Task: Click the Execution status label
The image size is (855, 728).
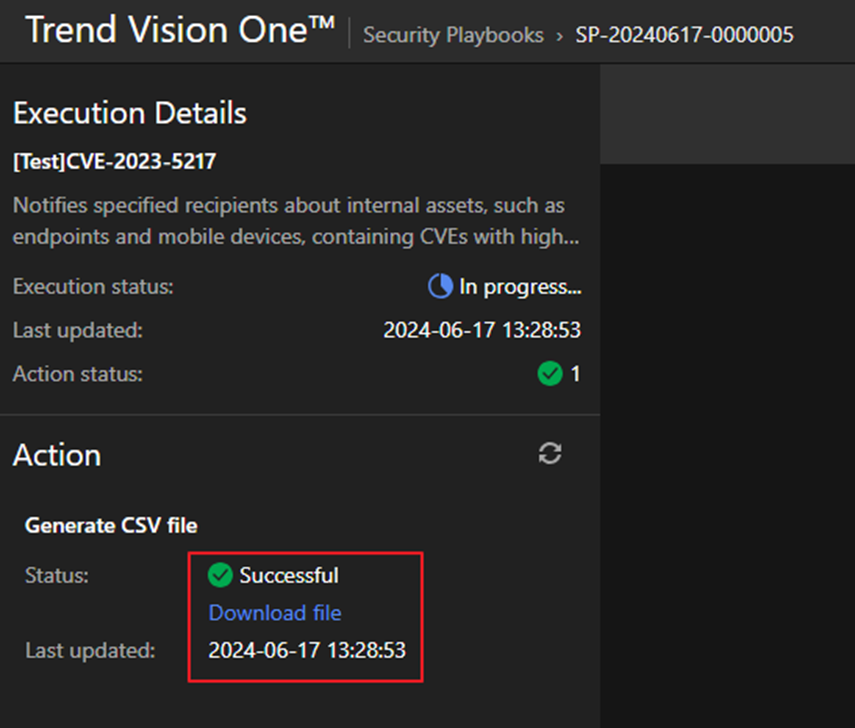Action: tap(93, 287)
